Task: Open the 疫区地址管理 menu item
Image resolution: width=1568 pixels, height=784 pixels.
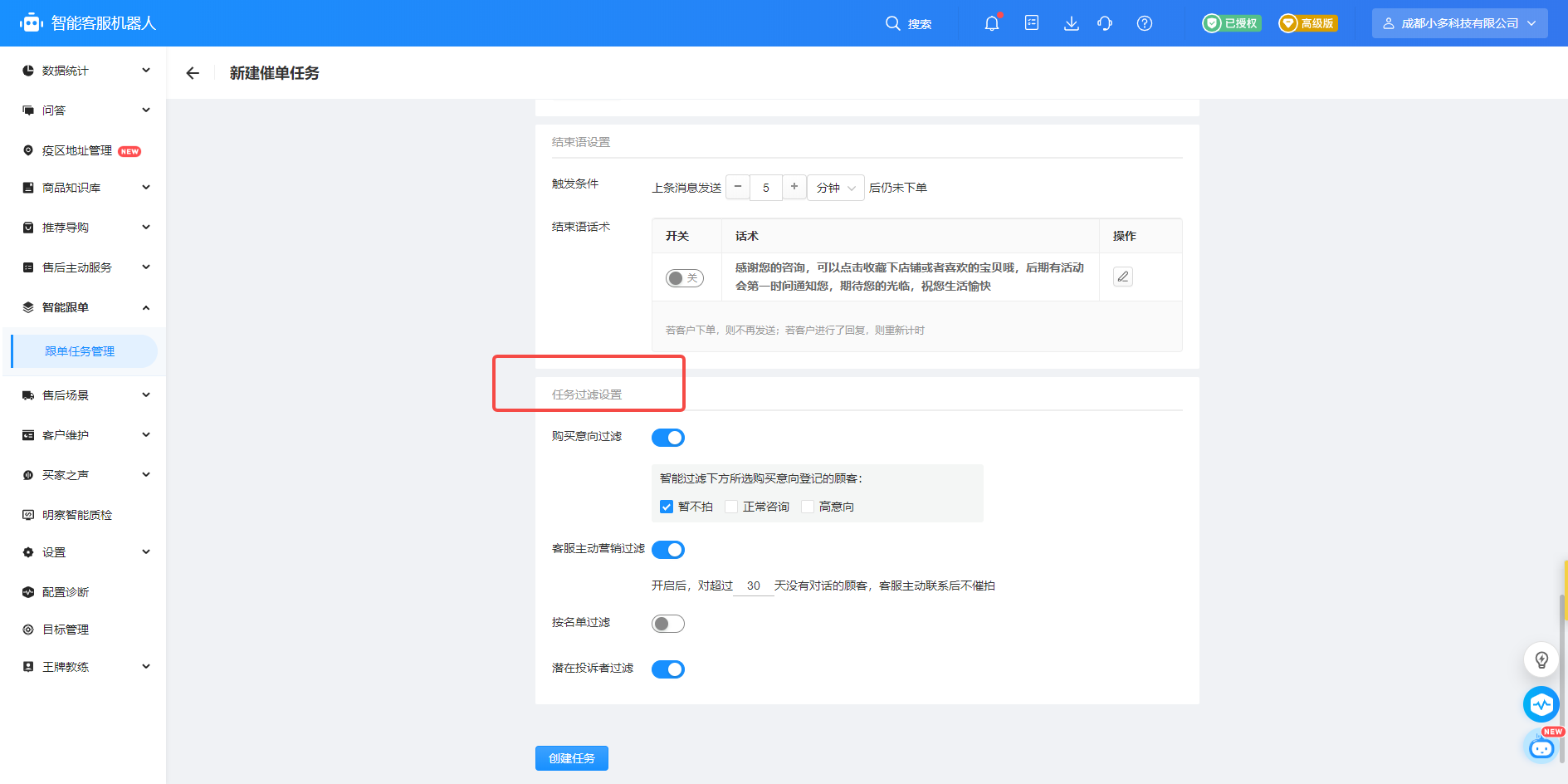Action: tap(83, 150)
